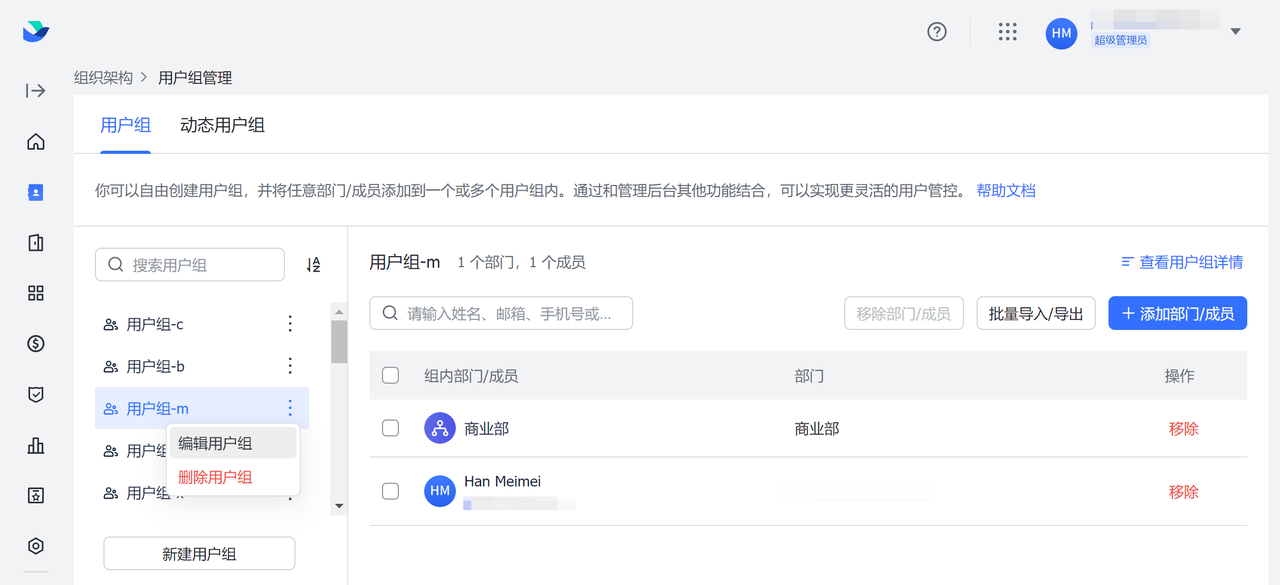Expand the left sidebar navigation
This screenshot has height=585, width=1280.
(36, 91)
